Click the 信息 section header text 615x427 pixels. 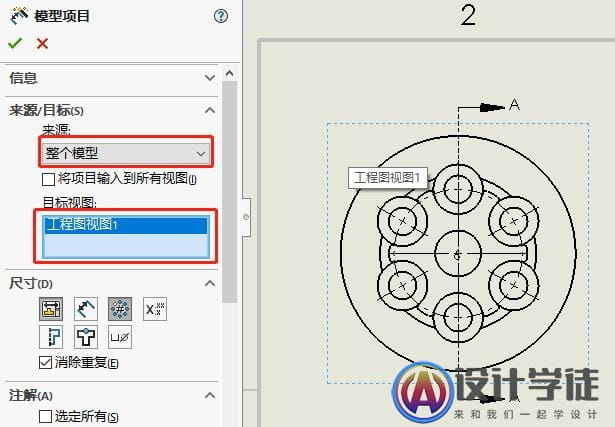(x=23, y=78)
